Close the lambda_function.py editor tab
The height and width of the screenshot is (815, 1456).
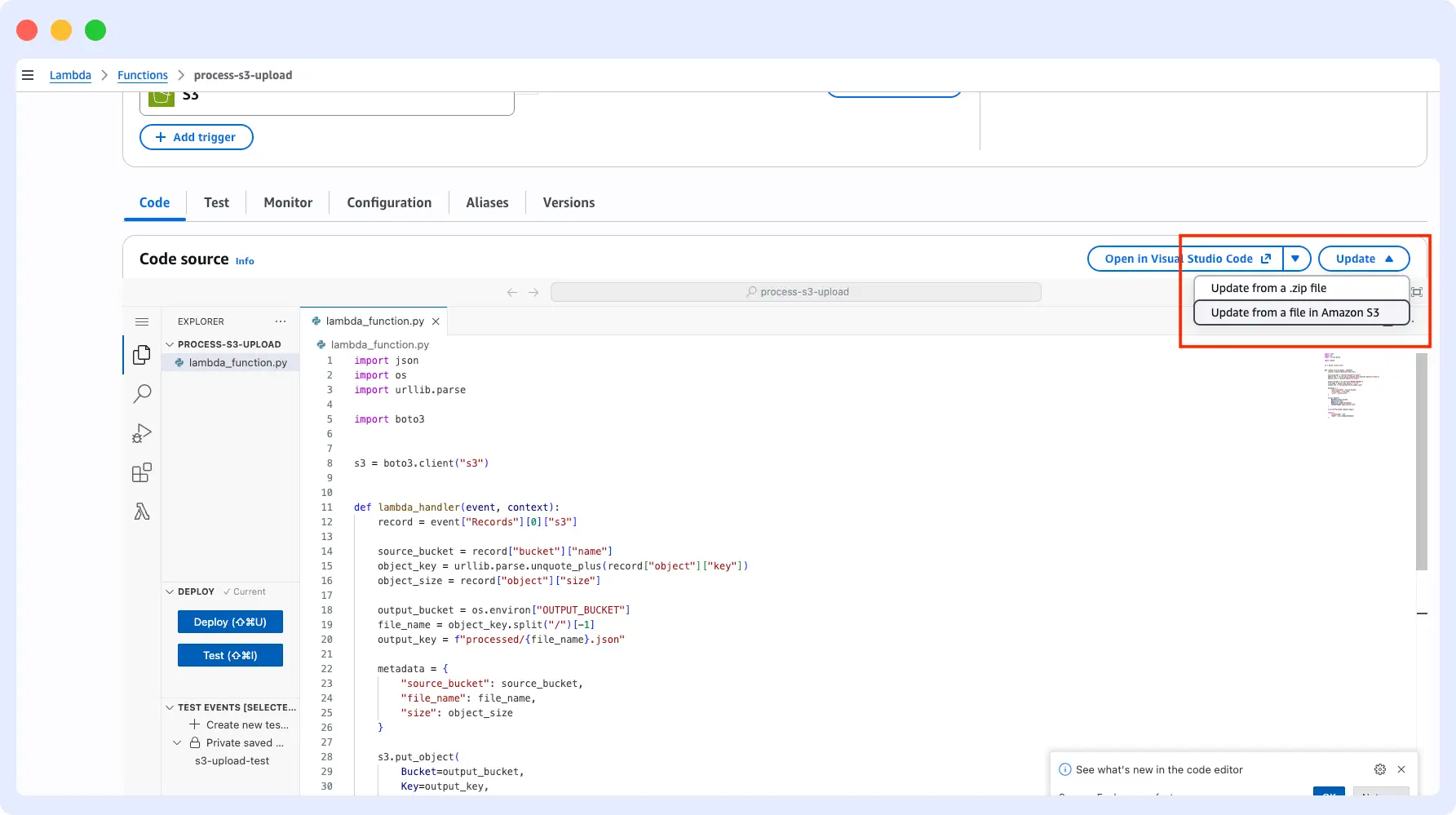[x=436, y=321]
